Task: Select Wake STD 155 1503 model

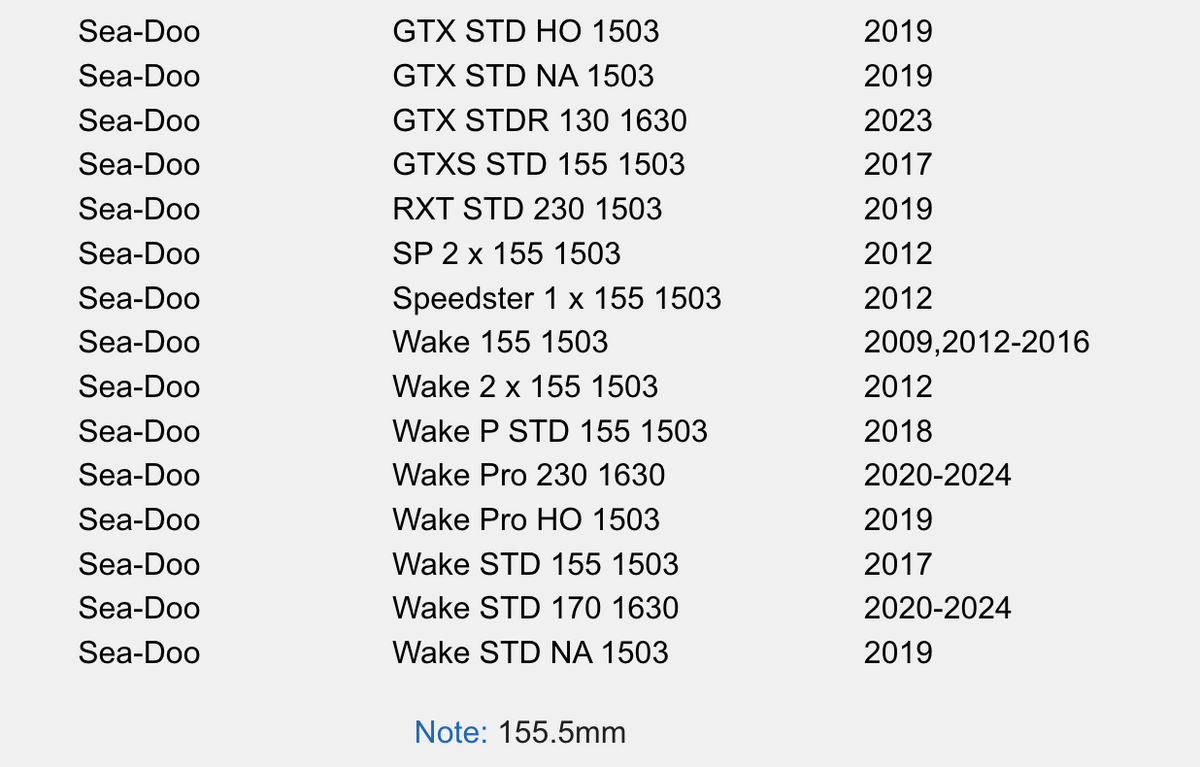Action: click(535, 564)
